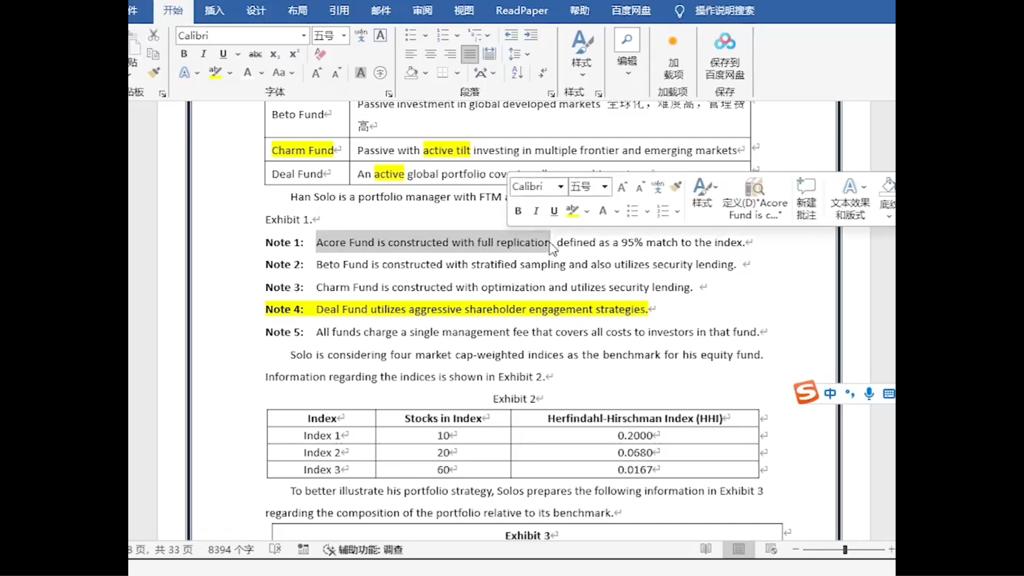Expand the bullet list style arrow
Image resolution: width=1024 pixels, height=576 pixels.
point(425,35)
